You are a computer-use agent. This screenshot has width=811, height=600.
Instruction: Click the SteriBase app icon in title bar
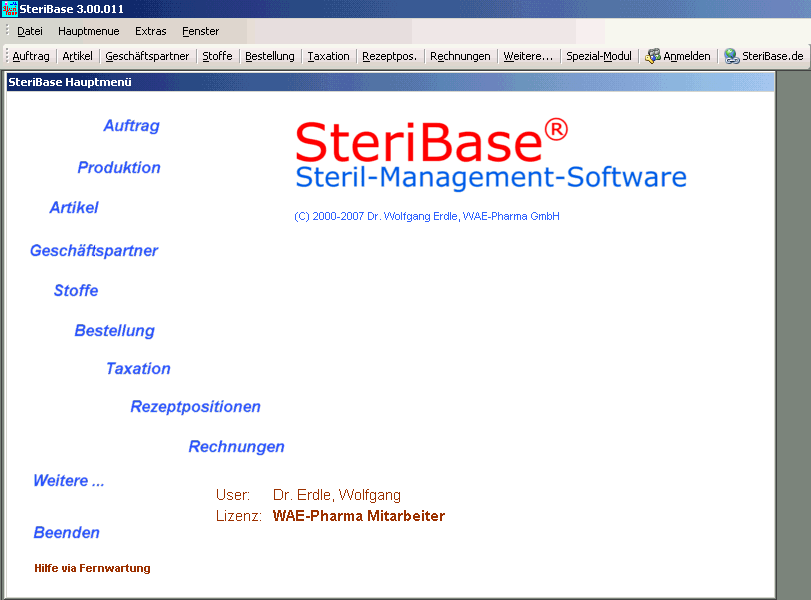[9, 9]
